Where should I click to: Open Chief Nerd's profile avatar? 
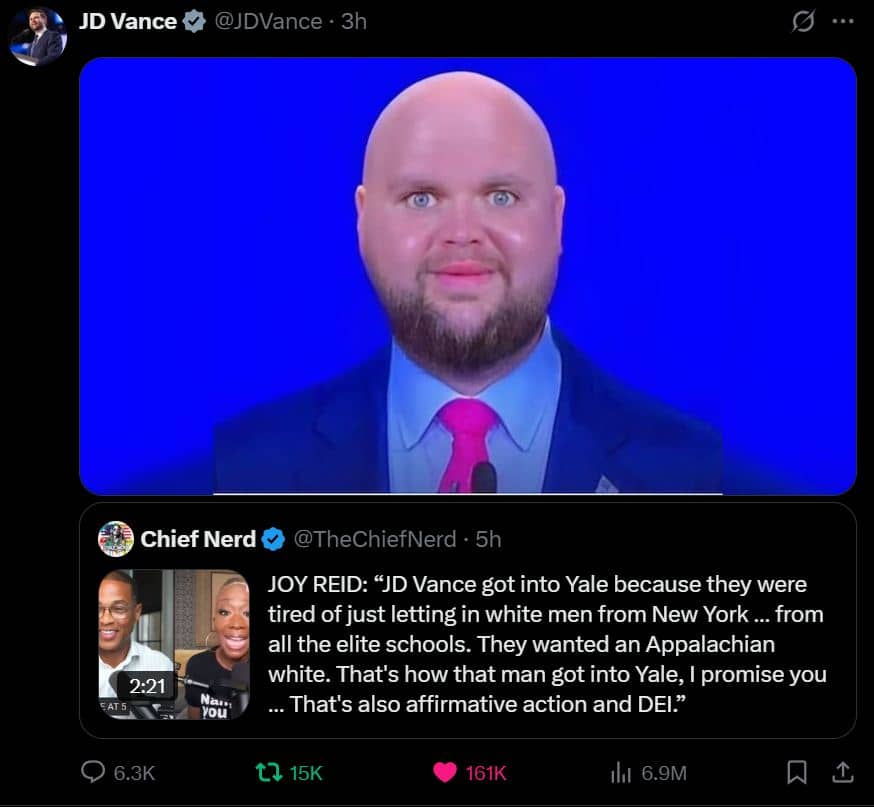pyautogui.click(x=116, y=539)
